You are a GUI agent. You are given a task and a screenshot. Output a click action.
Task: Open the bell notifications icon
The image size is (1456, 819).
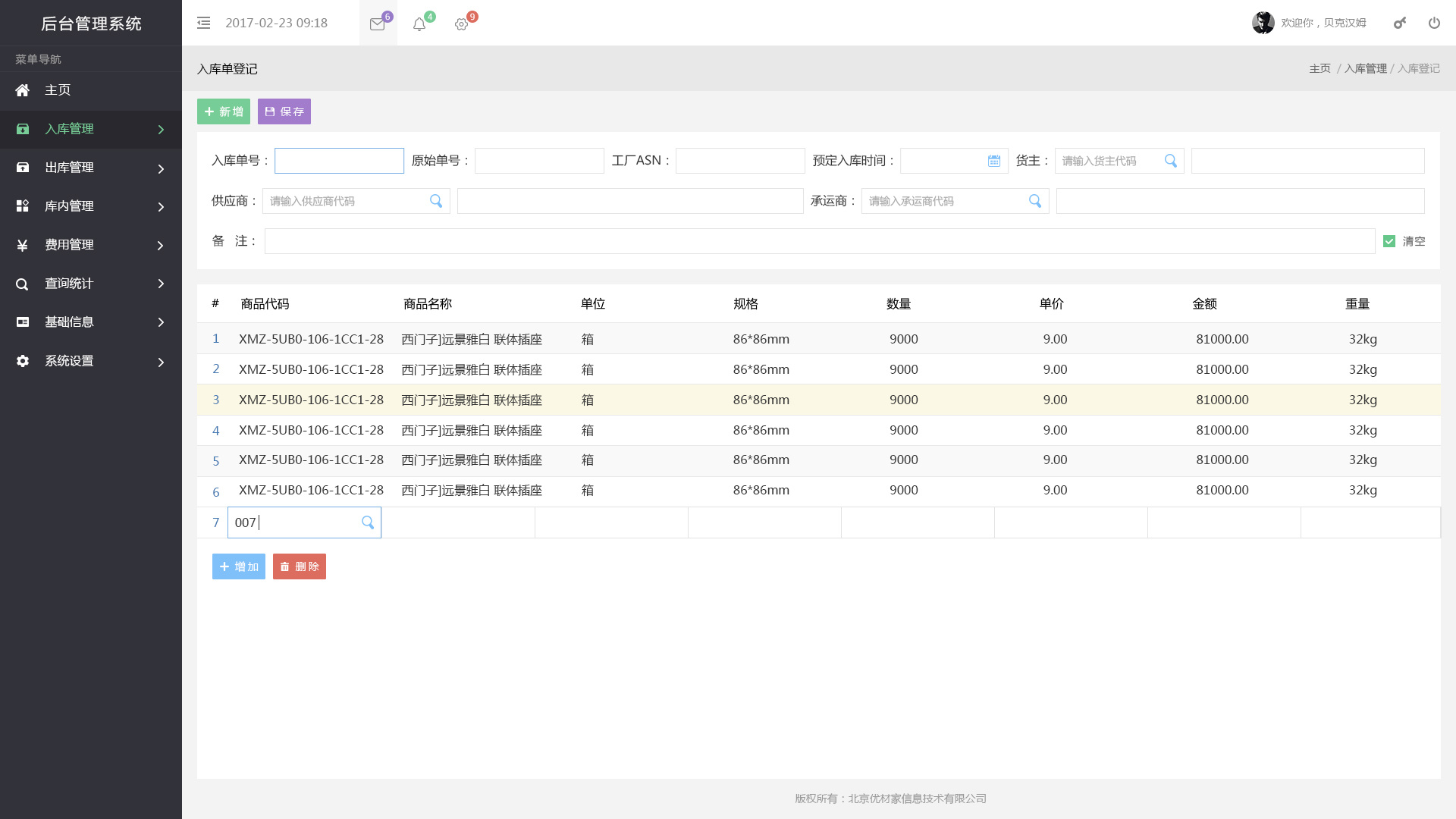point(419,24)
